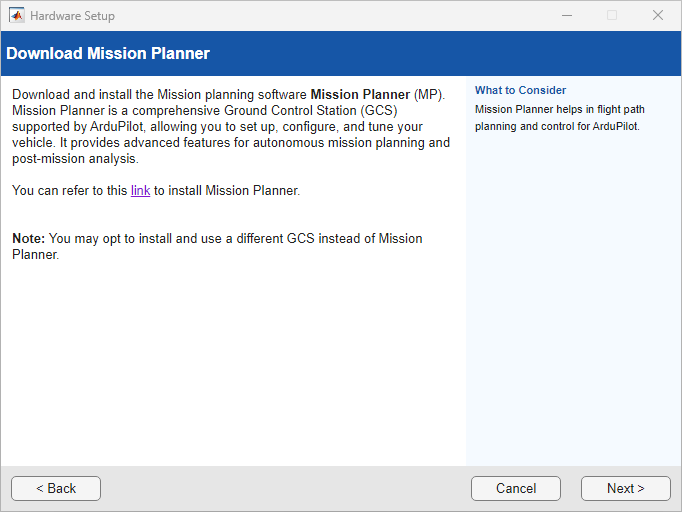Go to the previous step with Back
Image resolution: width=682 pixels, height=512 pixels.
coord(56,488)
